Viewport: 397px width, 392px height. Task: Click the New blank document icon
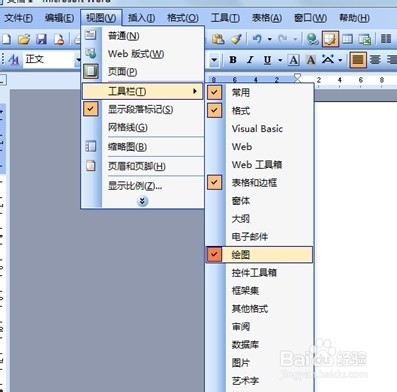tap(7, 39)
